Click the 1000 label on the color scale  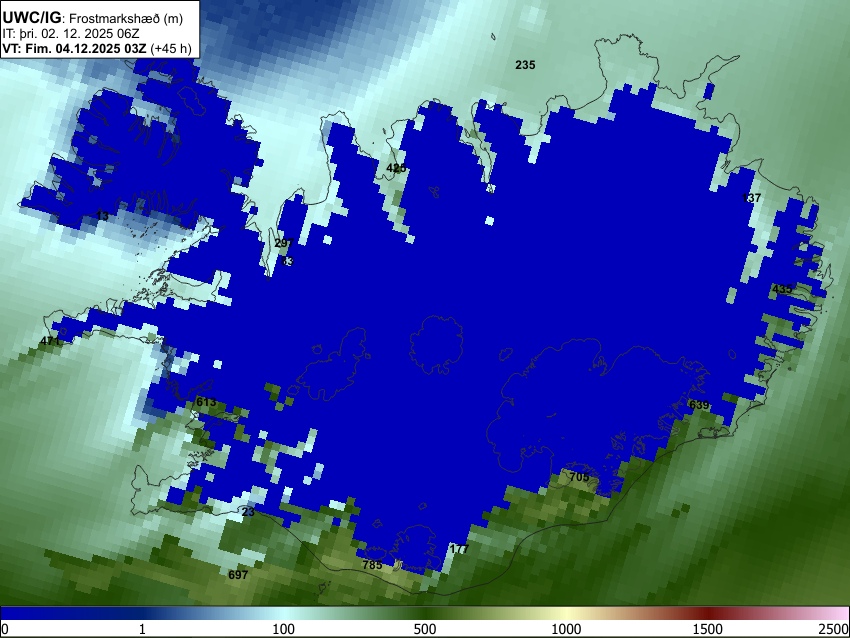pyautogui.click(x=566, y=629)
